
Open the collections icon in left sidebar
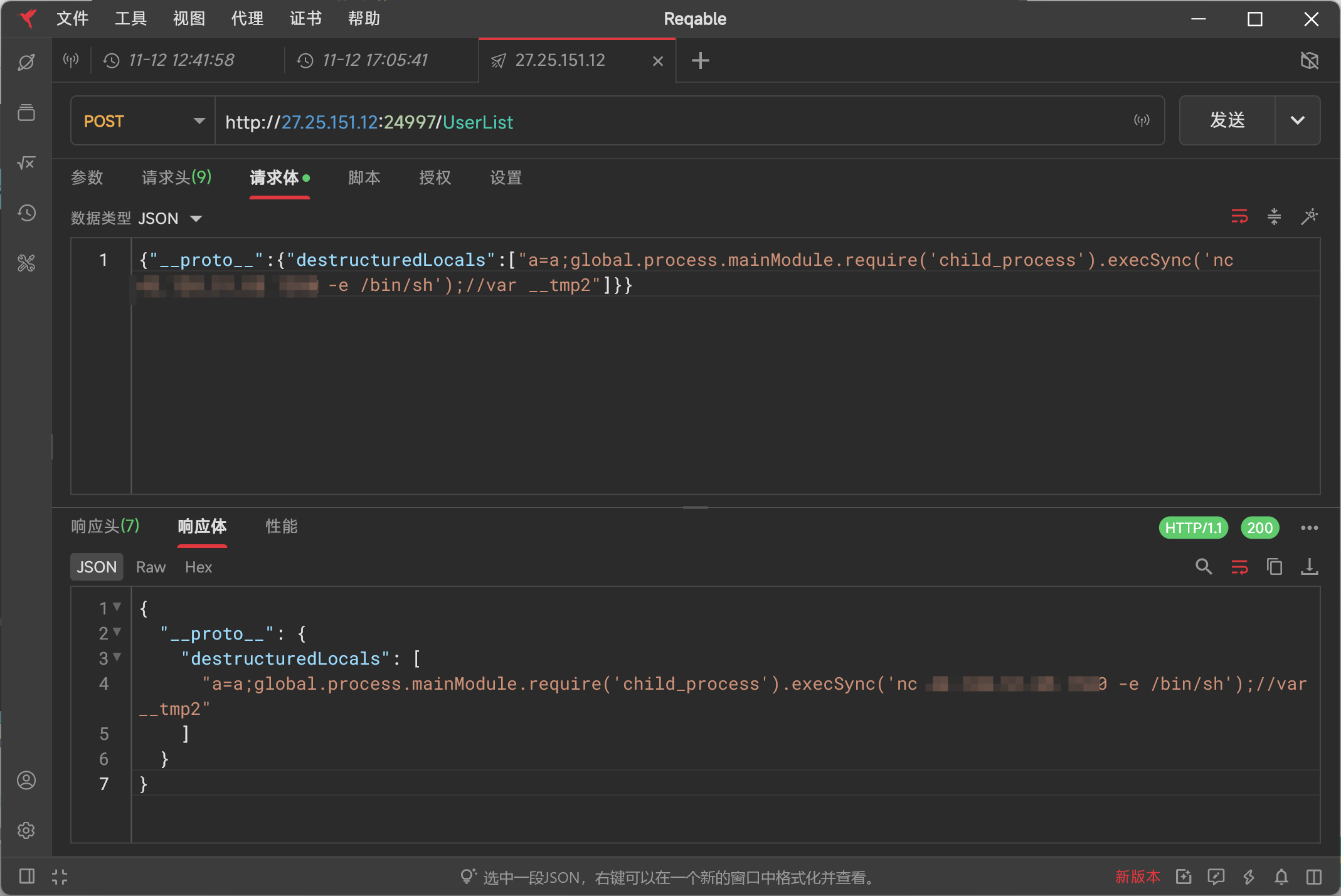(26, 113)
